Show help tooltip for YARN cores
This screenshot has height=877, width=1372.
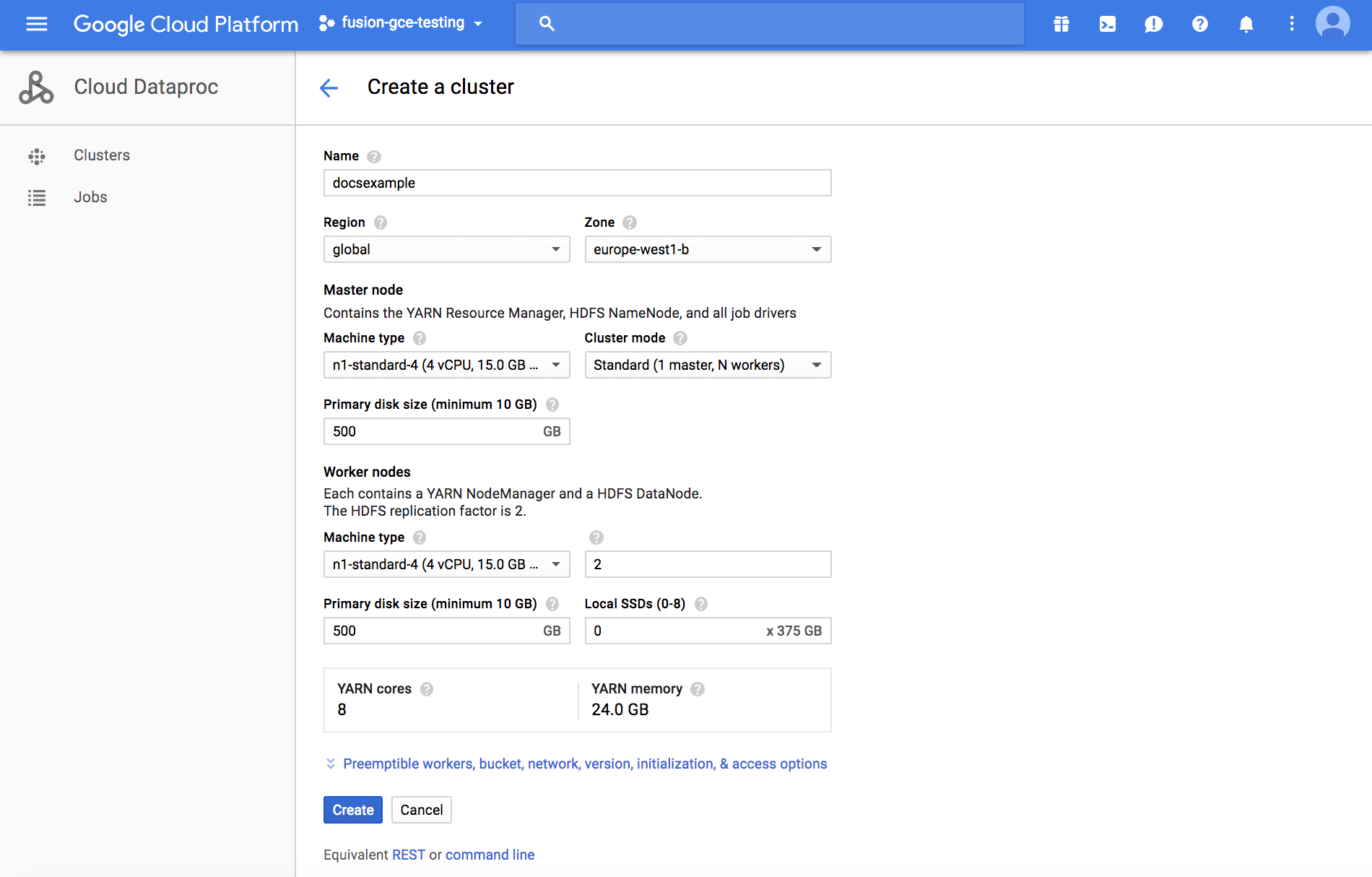pos(427,689)
